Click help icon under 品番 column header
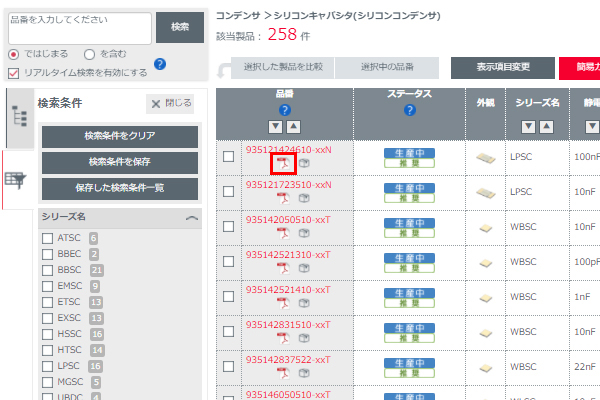Image resolution: width=600 pixels, height=400 pixels. pos(285,110)
